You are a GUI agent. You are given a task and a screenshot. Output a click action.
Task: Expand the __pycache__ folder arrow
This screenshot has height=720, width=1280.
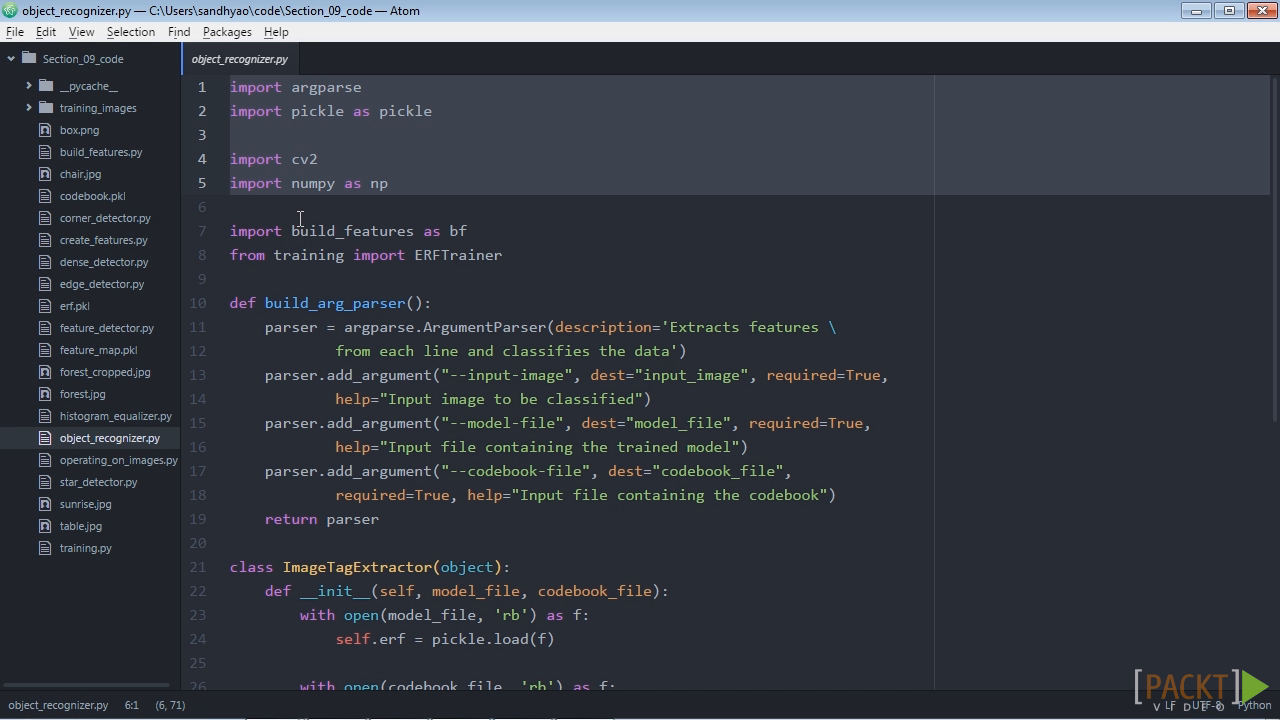pos(29,86)
